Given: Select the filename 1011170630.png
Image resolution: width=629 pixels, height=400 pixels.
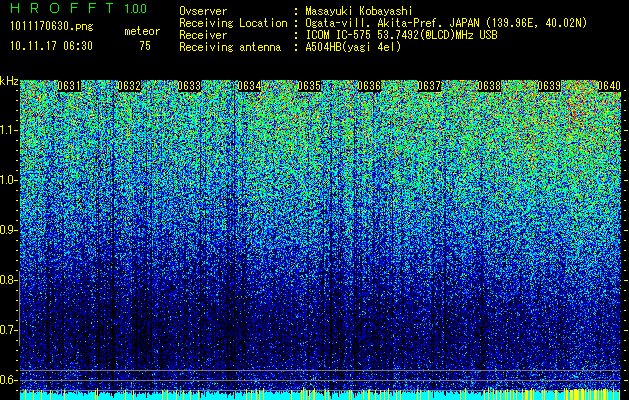Looking at the screenshot, I should click(52, 27).
